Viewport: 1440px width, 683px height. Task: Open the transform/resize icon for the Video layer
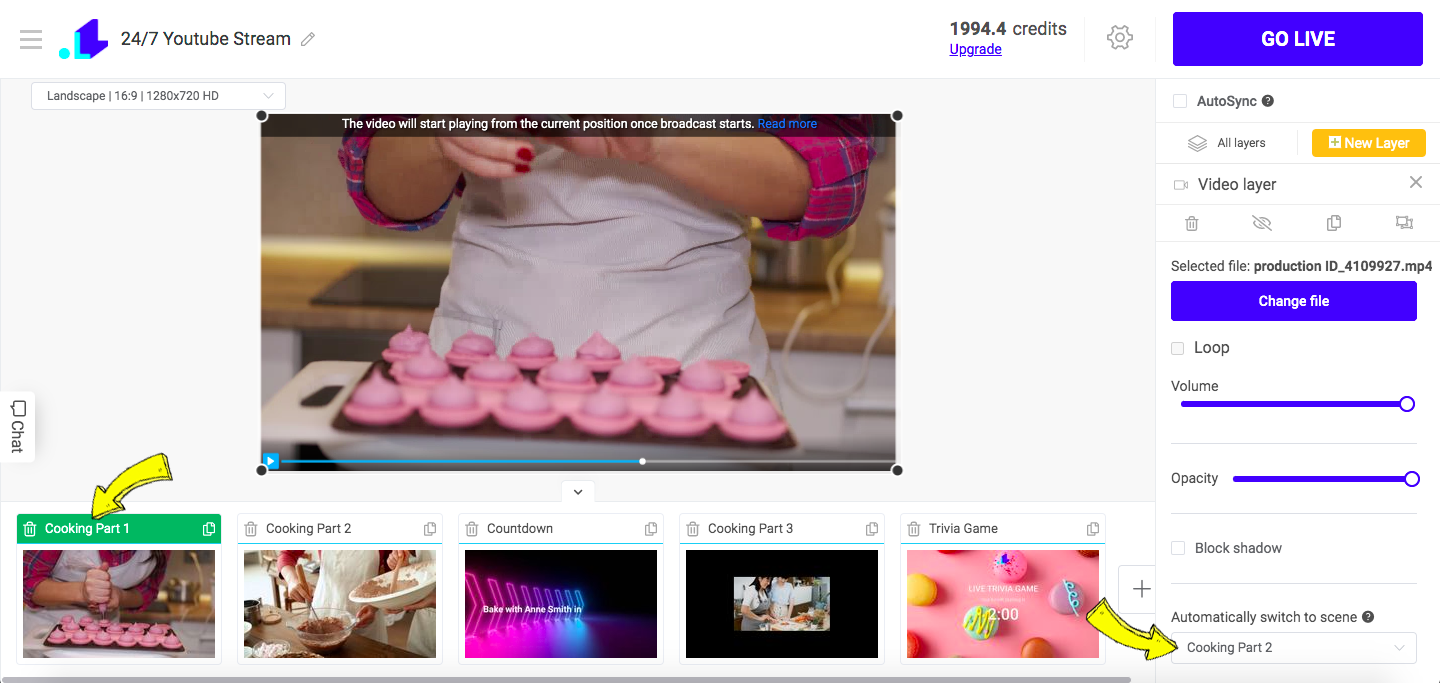[1404, 223]
